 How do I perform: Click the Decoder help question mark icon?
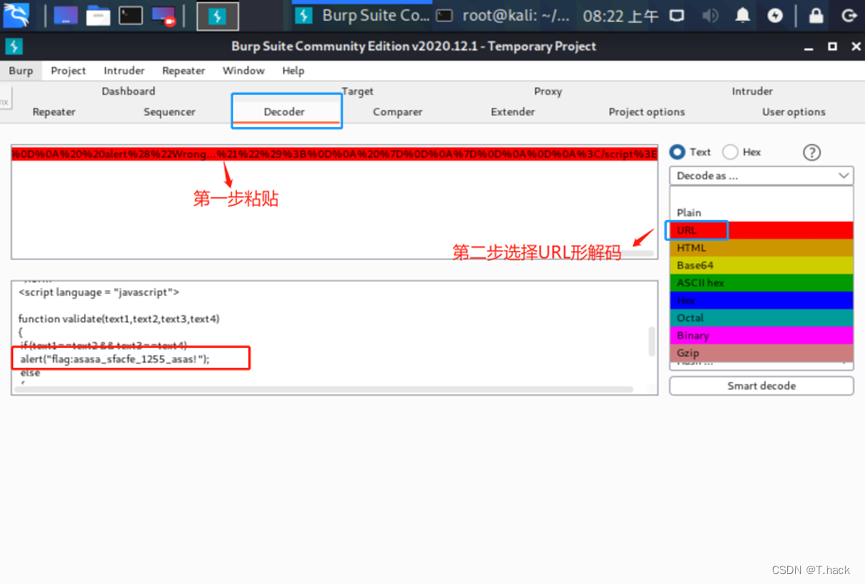[811, 152]
